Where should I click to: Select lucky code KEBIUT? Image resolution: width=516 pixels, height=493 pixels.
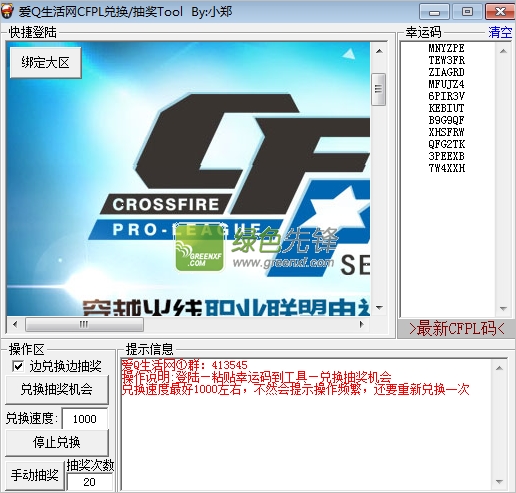pyautogui.click(x=446, y=108)
